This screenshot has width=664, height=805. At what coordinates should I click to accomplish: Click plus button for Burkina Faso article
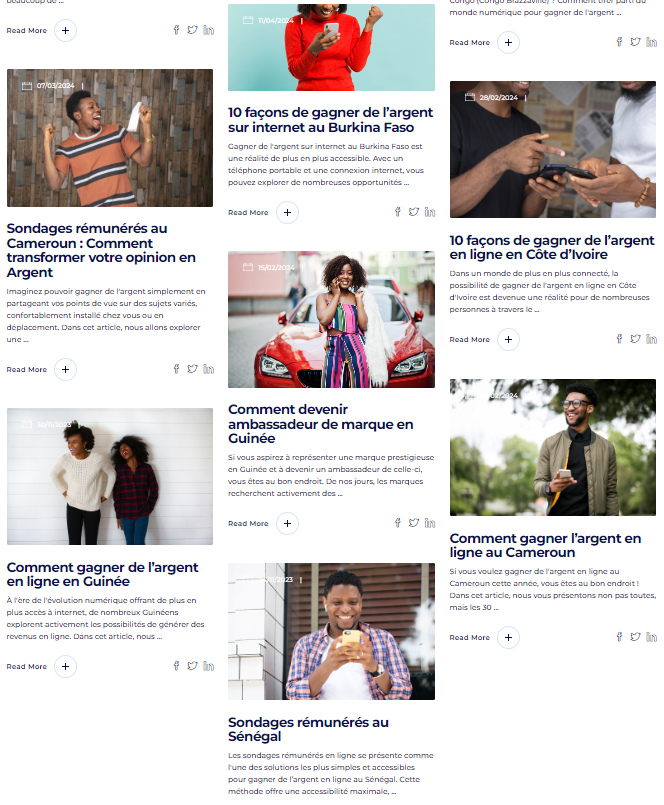click(x=288, y=213)
